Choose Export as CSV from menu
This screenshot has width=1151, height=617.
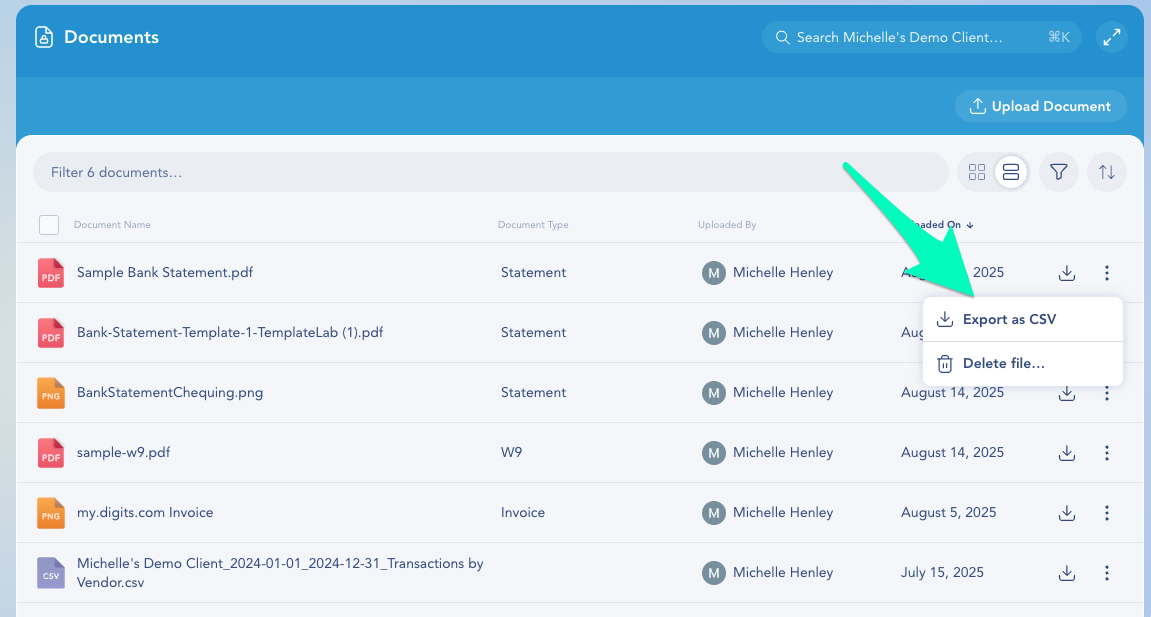(1023, 319)
